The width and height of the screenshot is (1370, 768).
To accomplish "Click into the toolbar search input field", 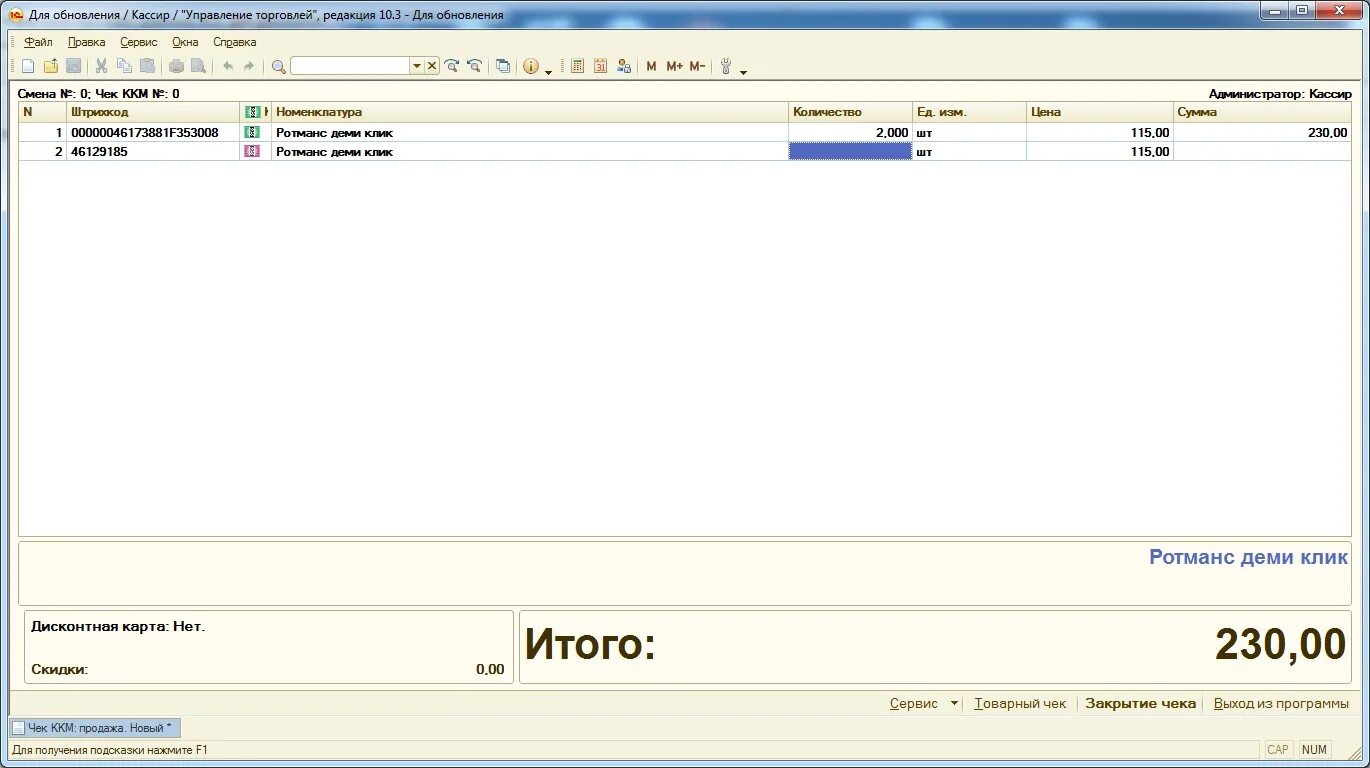I will (350, 66).
